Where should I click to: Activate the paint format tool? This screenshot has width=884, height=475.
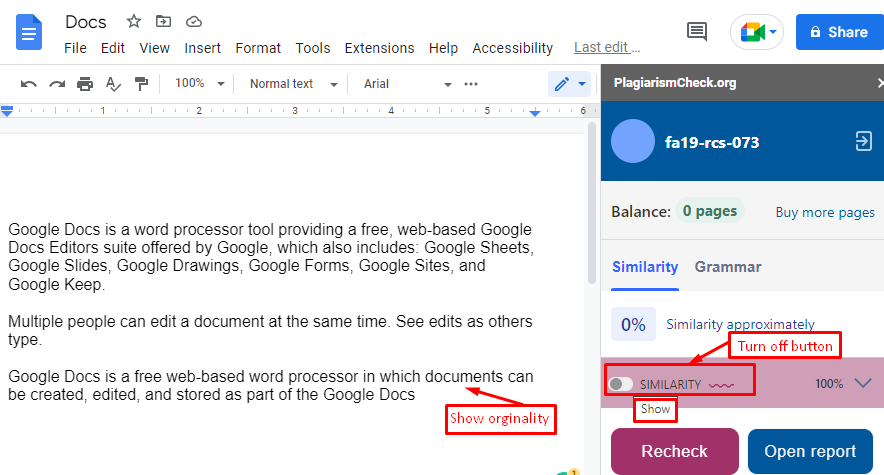[141, 85]
